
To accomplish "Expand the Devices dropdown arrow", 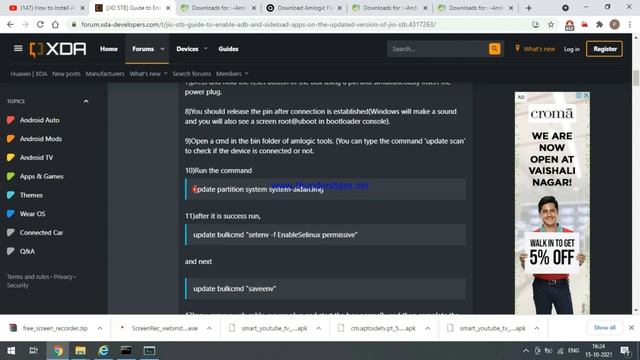I will point(205,49).
